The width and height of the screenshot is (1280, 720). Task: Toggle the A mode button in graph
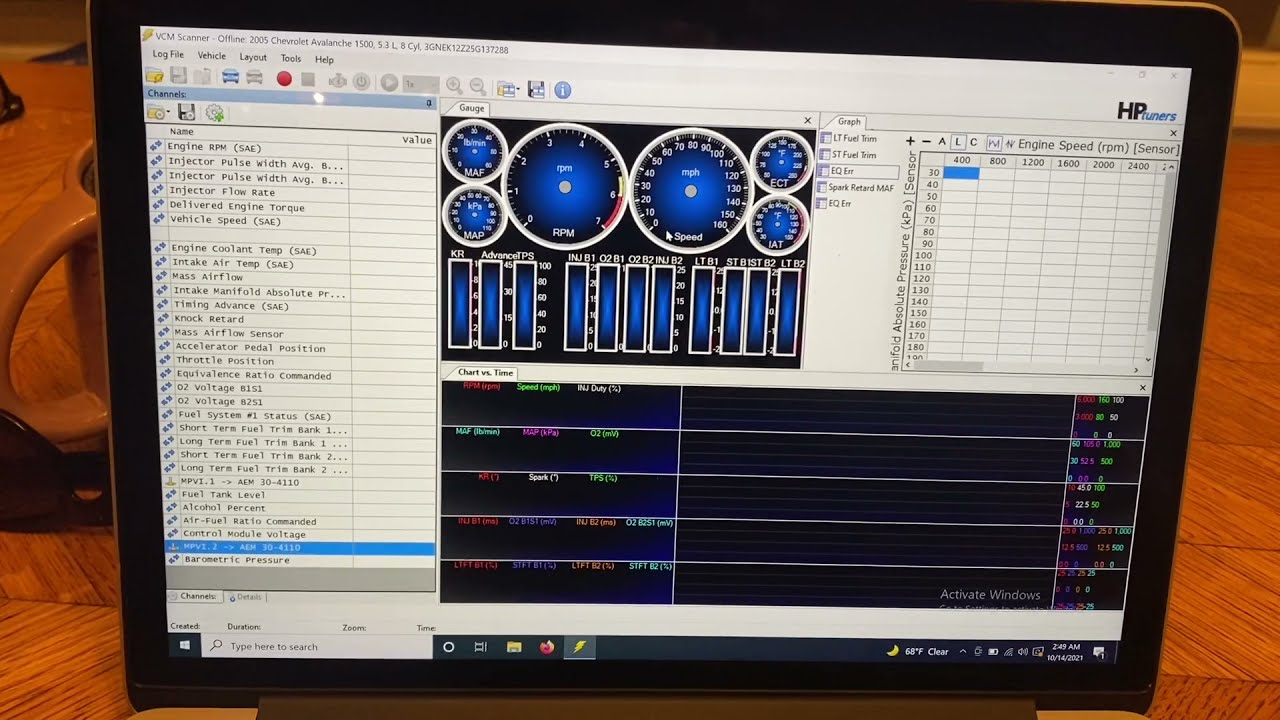942,142
